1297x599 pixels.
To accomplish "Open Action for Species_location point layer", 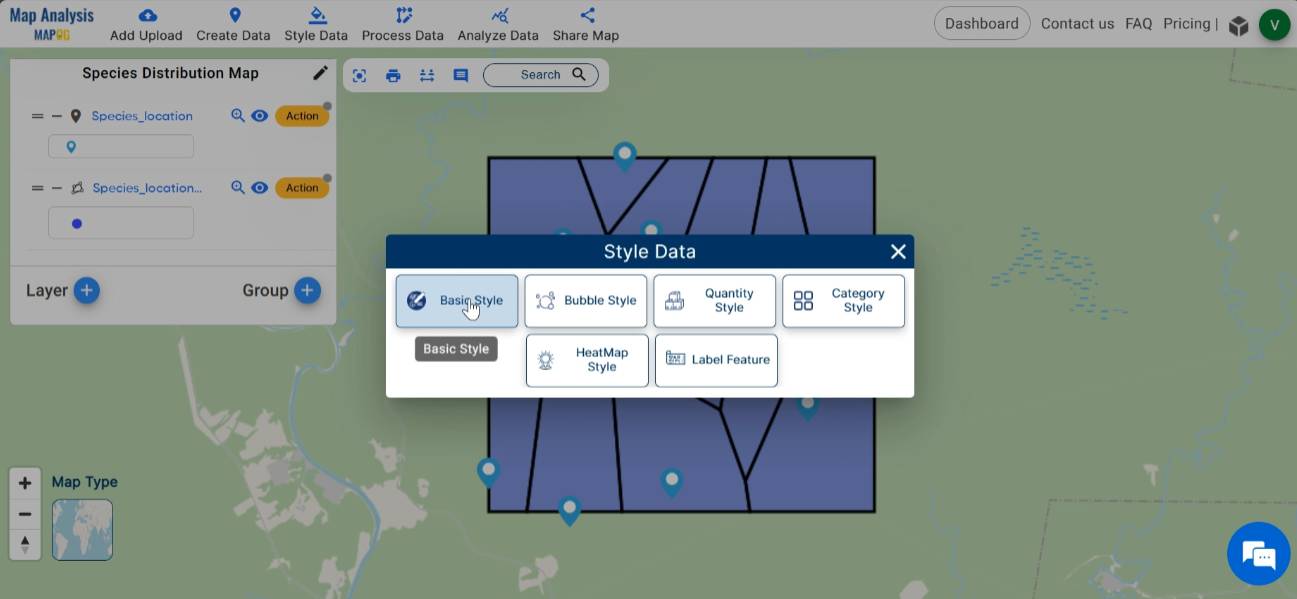I will (302, 116).
